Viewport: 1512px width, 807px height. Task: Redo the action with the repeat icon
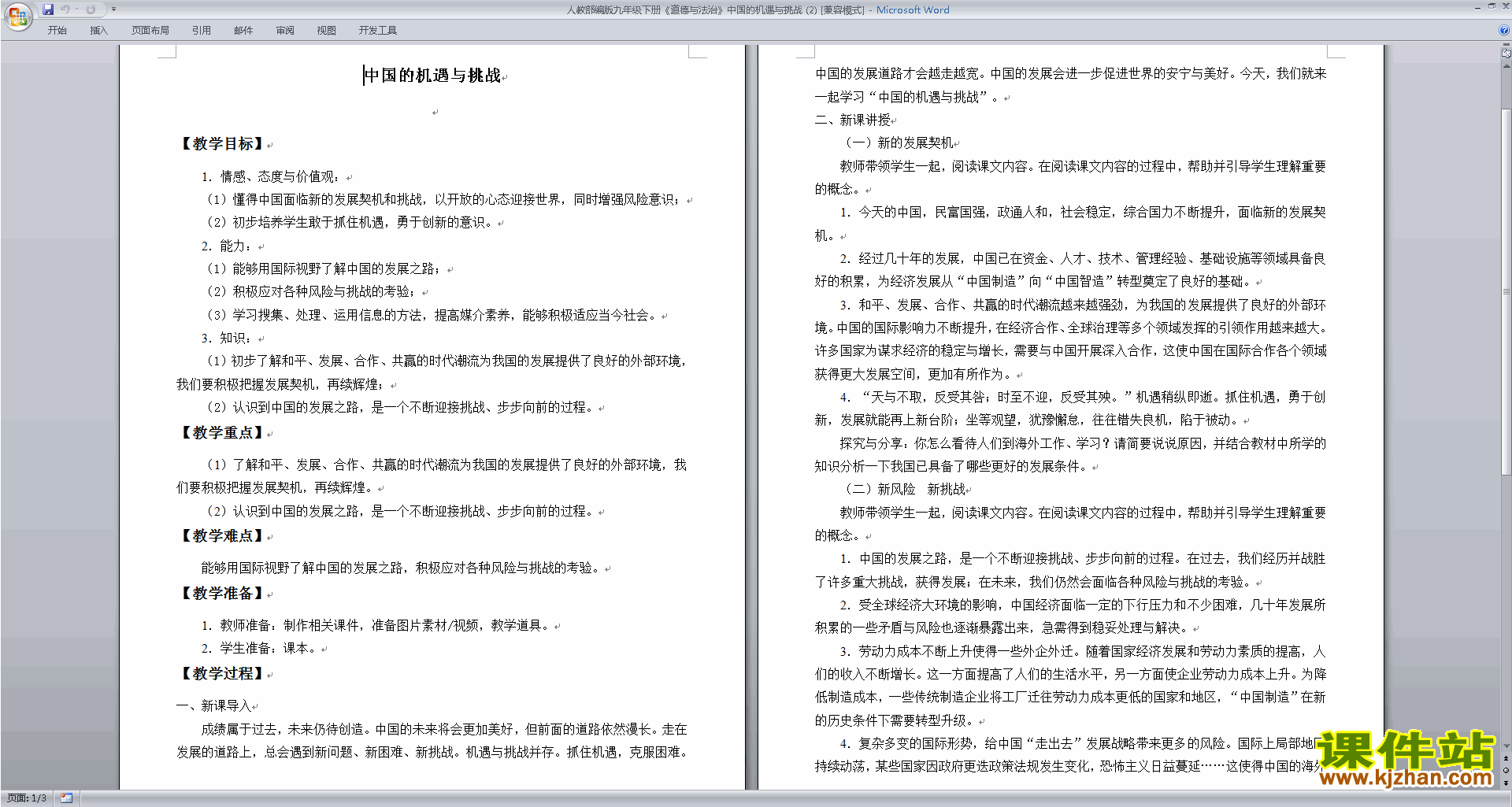[x=91, y=9]
